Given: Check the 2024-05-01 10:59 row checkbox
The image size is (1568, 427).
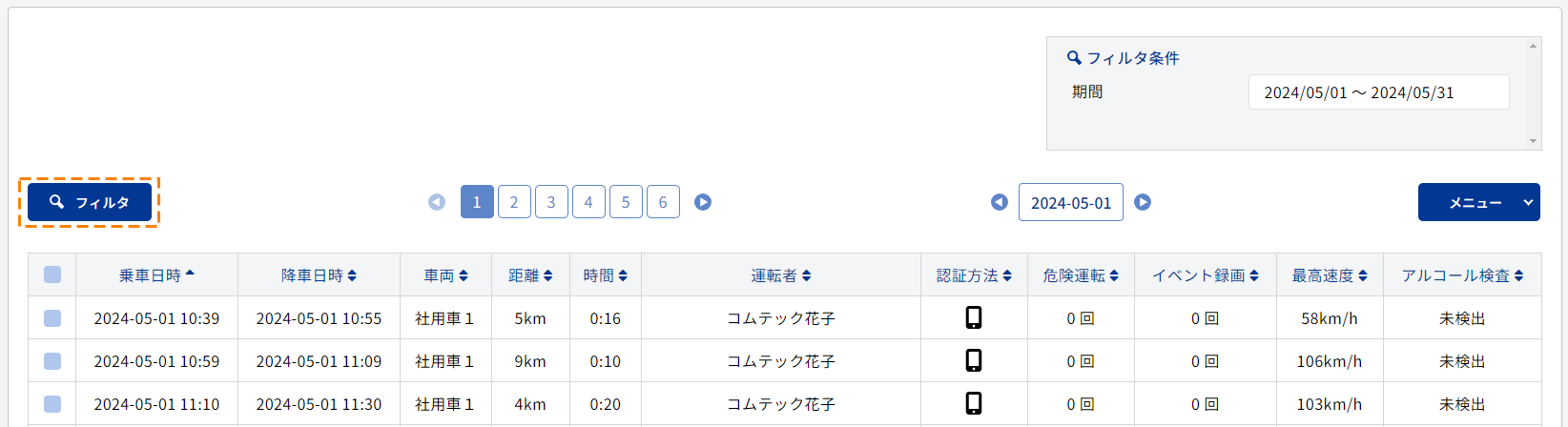Looking at the screenshot, I should point(52,361).
